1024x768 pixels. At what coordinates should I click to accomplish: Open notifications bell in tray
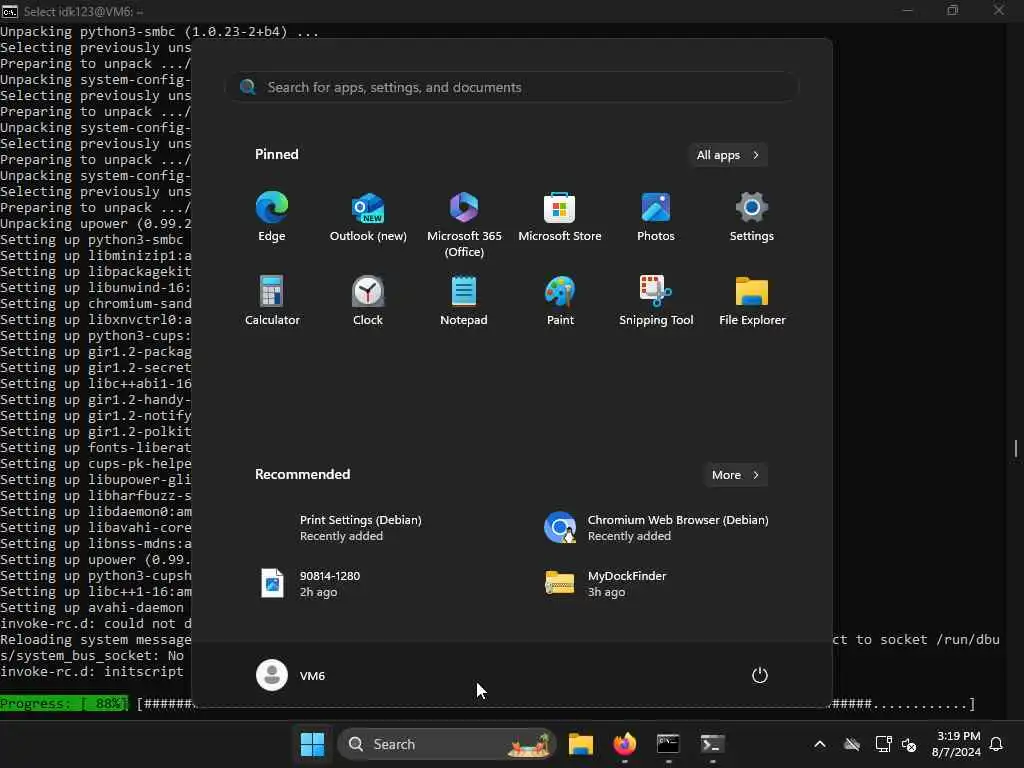tap(996, 744)
